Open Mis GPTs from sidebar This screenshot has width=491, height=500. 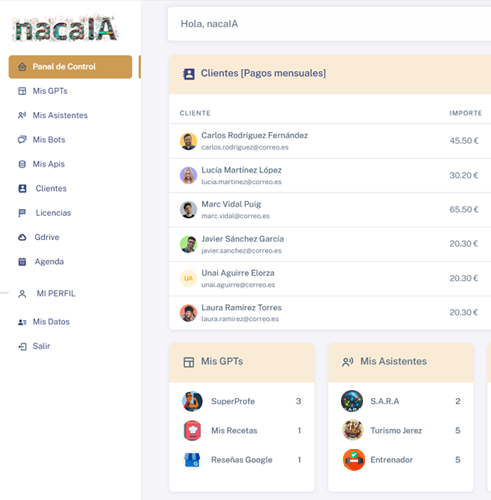pos(50,91)
